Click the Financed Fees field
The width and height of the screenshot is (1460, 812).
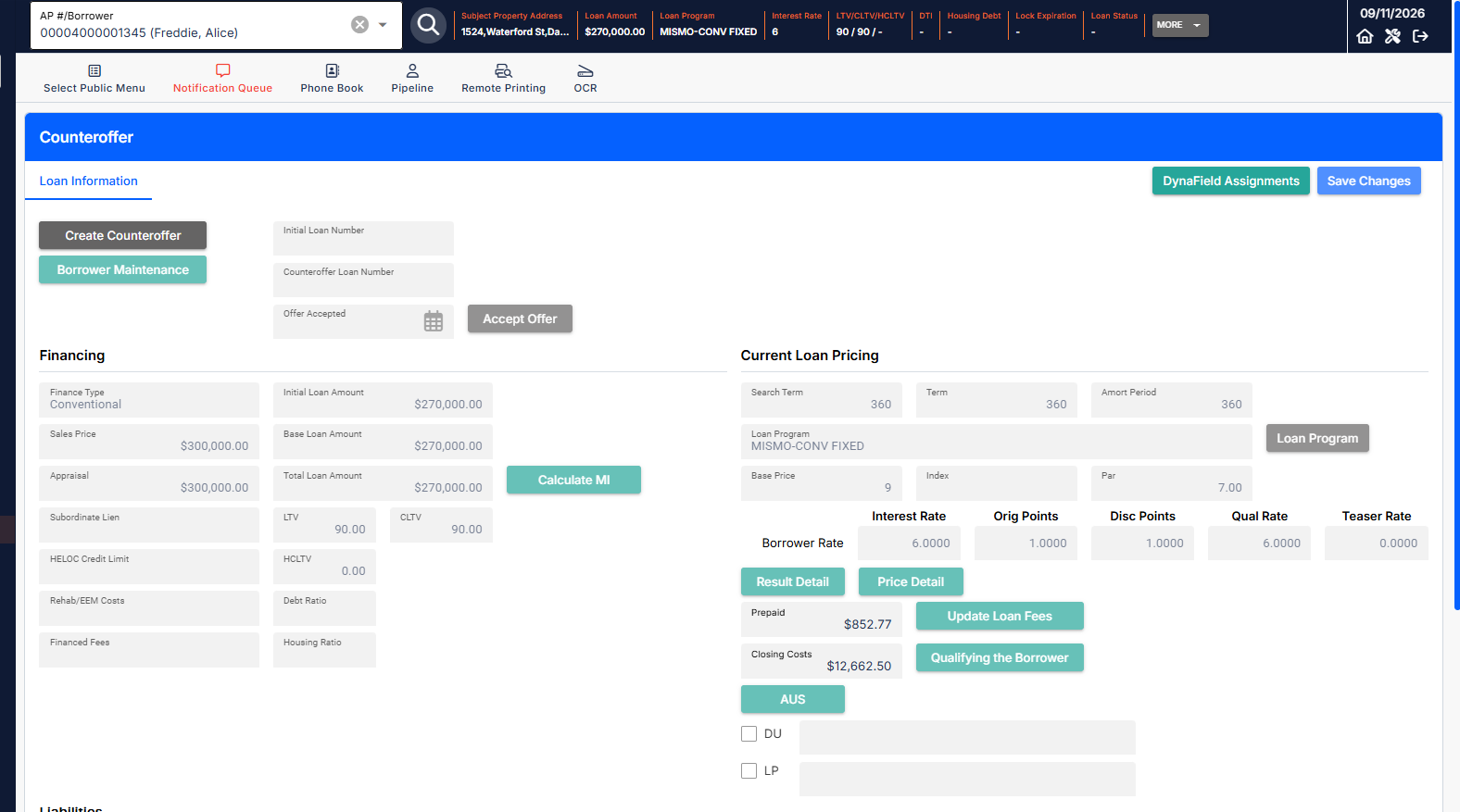pos(149,650)
